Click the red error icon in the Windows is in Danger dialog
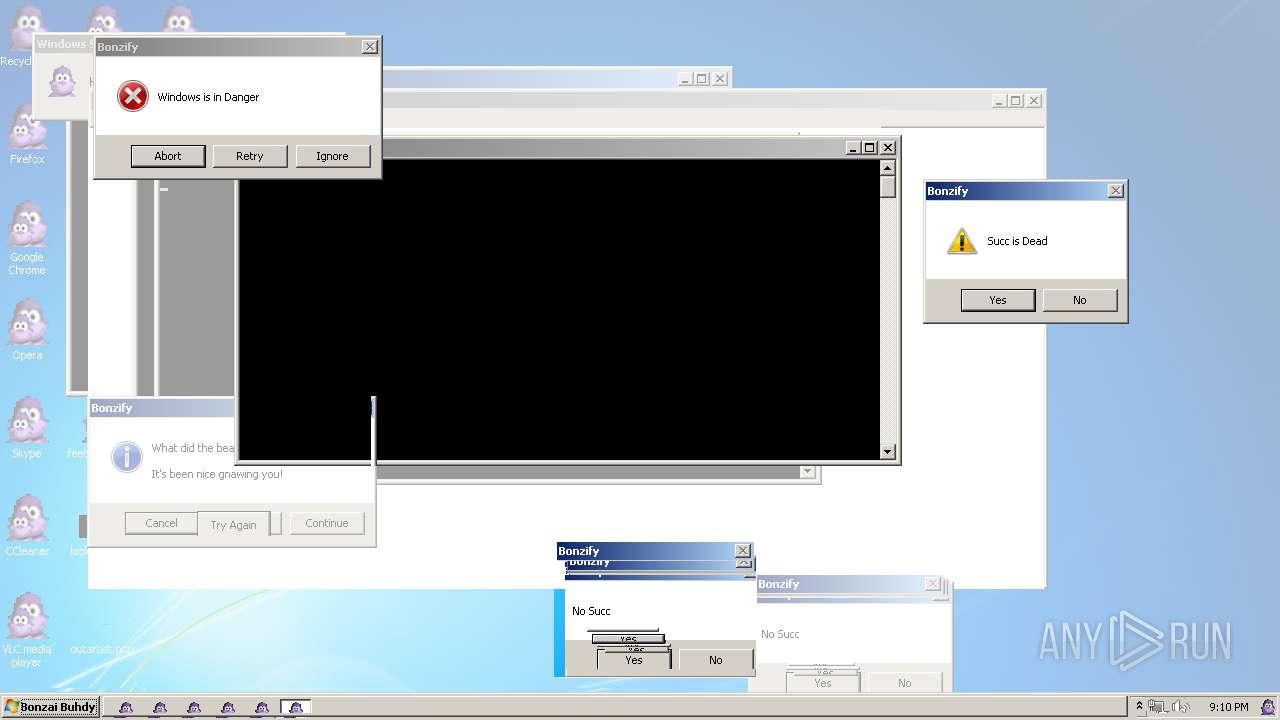Viewport: 1280px width, 720px height. coord(132,97)
